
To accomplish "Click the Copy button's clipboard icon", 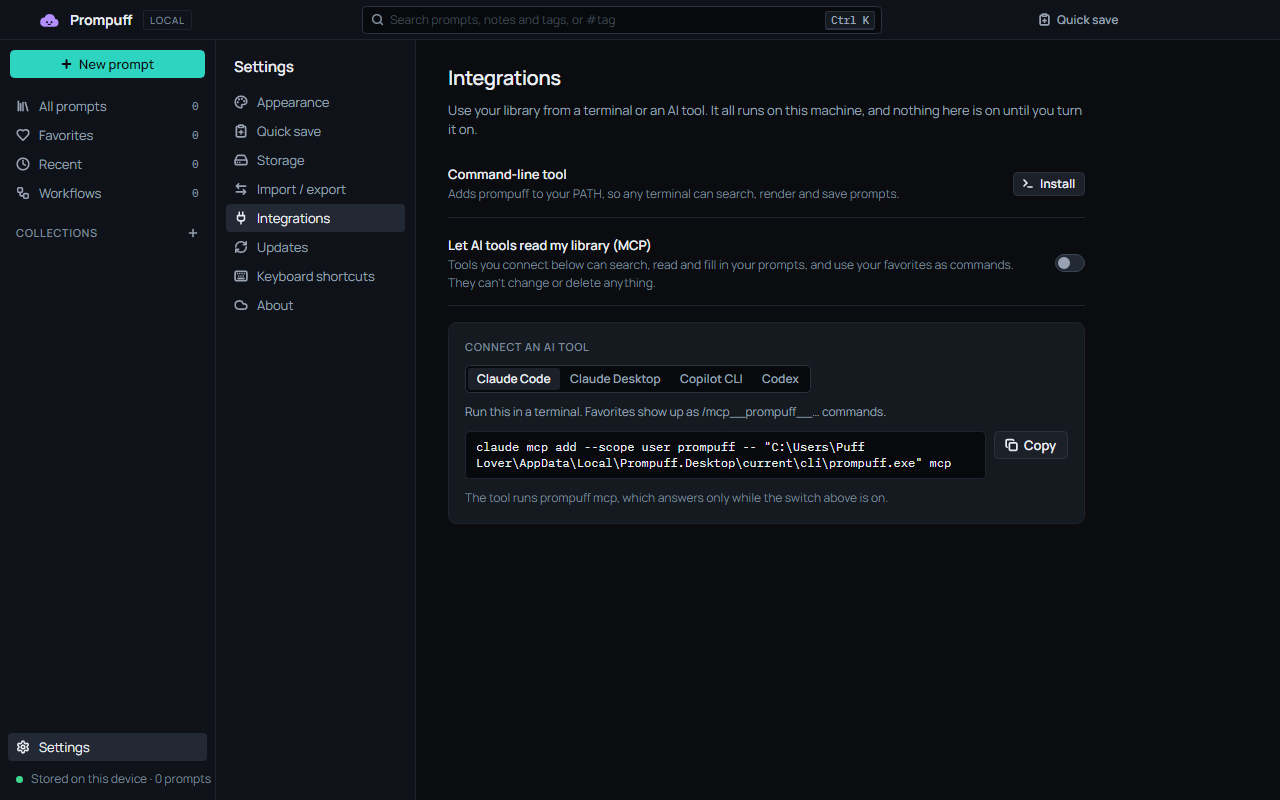I will pyautogui.click(x=1011, y=445).
